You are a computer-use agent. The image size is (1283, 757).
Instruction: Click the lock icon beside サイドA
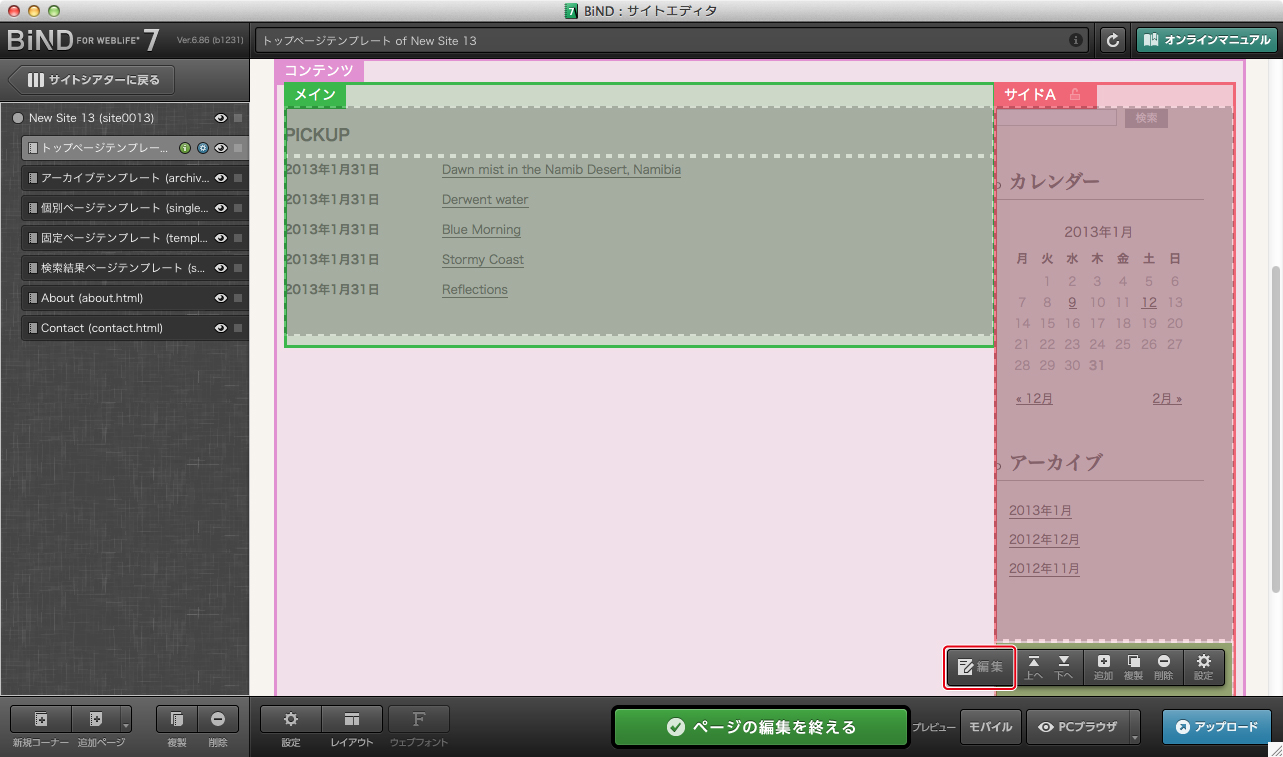tap(1075, 95)
